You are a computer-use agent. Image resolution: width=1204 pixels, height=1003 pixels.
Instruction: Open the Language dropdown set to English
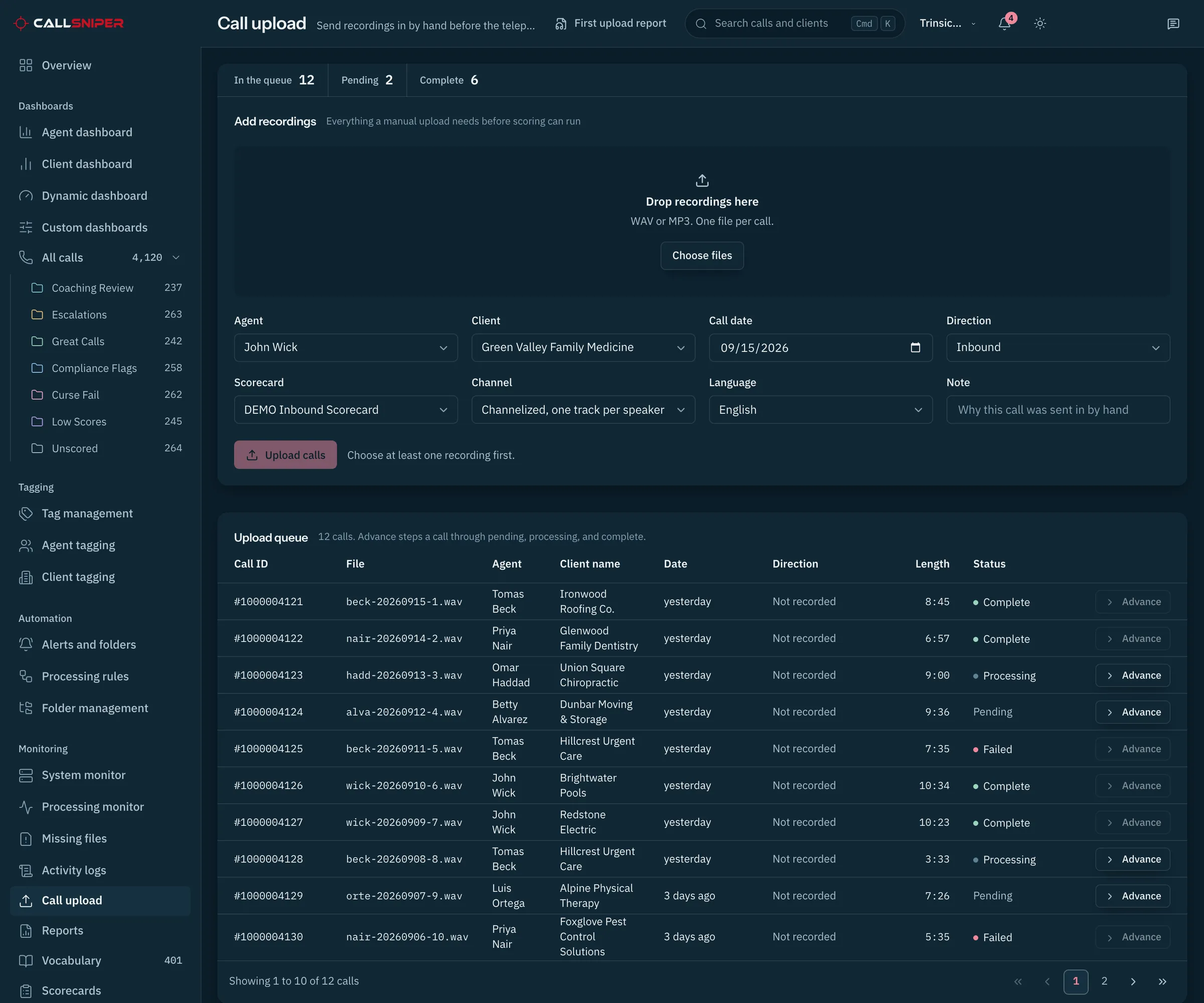click(x=820, y=410)
